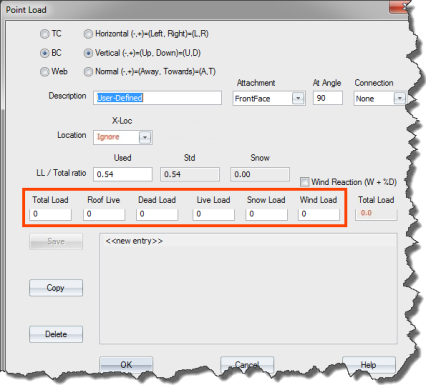426x385 pixels.
Task: Confirm with the OK button
Action: tap(126, 364)
